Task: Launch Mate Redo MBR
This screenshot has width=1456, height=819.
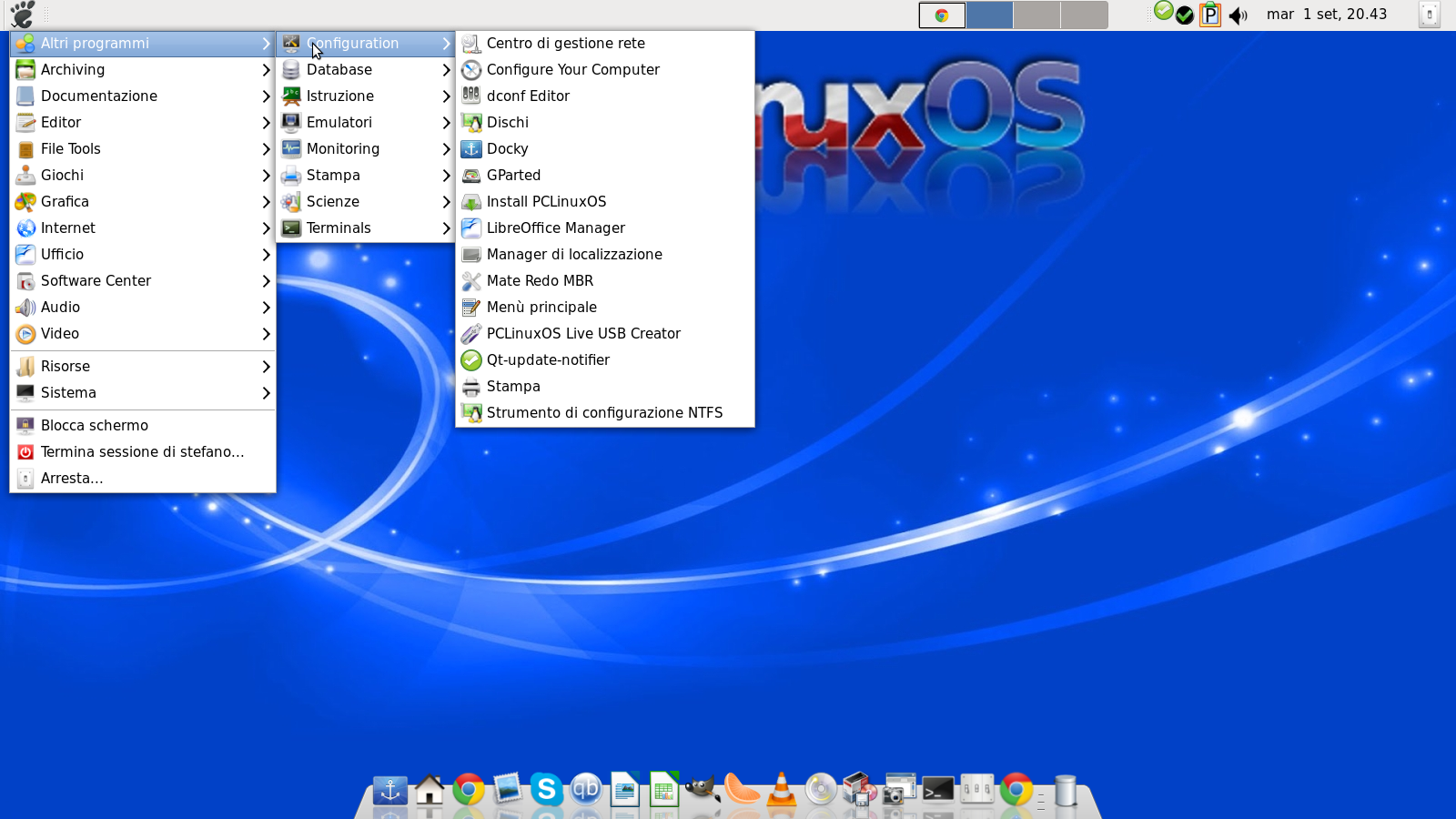Action: point(605,281)
